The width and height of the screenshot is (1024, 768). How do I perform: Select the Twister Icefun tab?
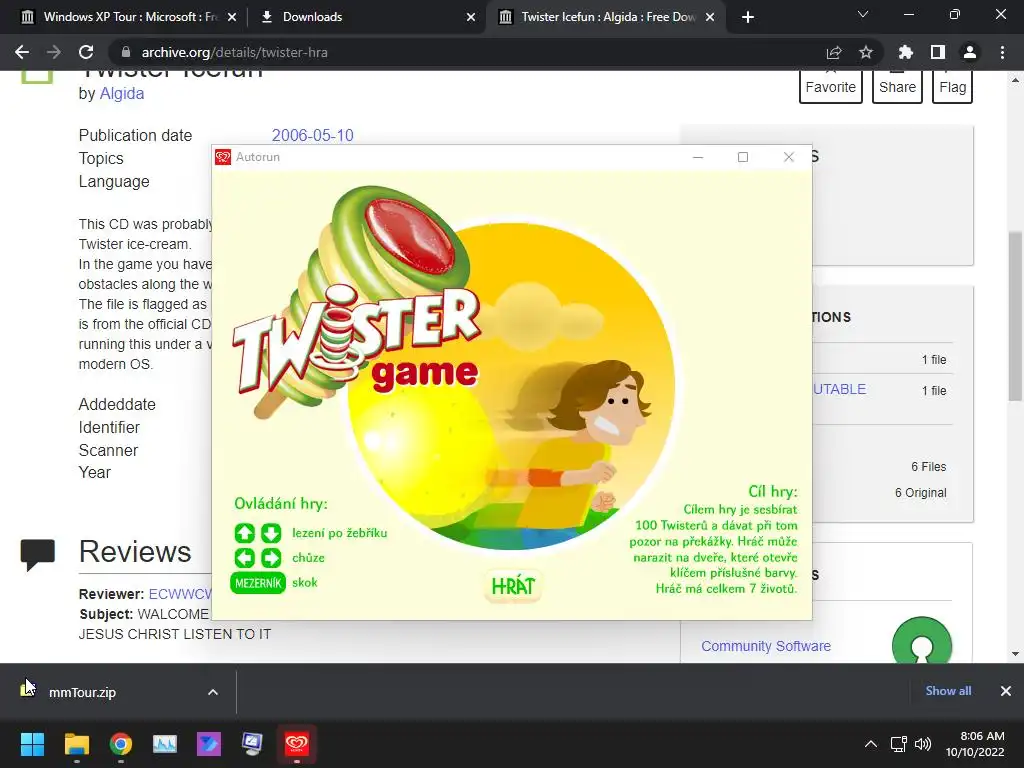[x=607, y=17]
